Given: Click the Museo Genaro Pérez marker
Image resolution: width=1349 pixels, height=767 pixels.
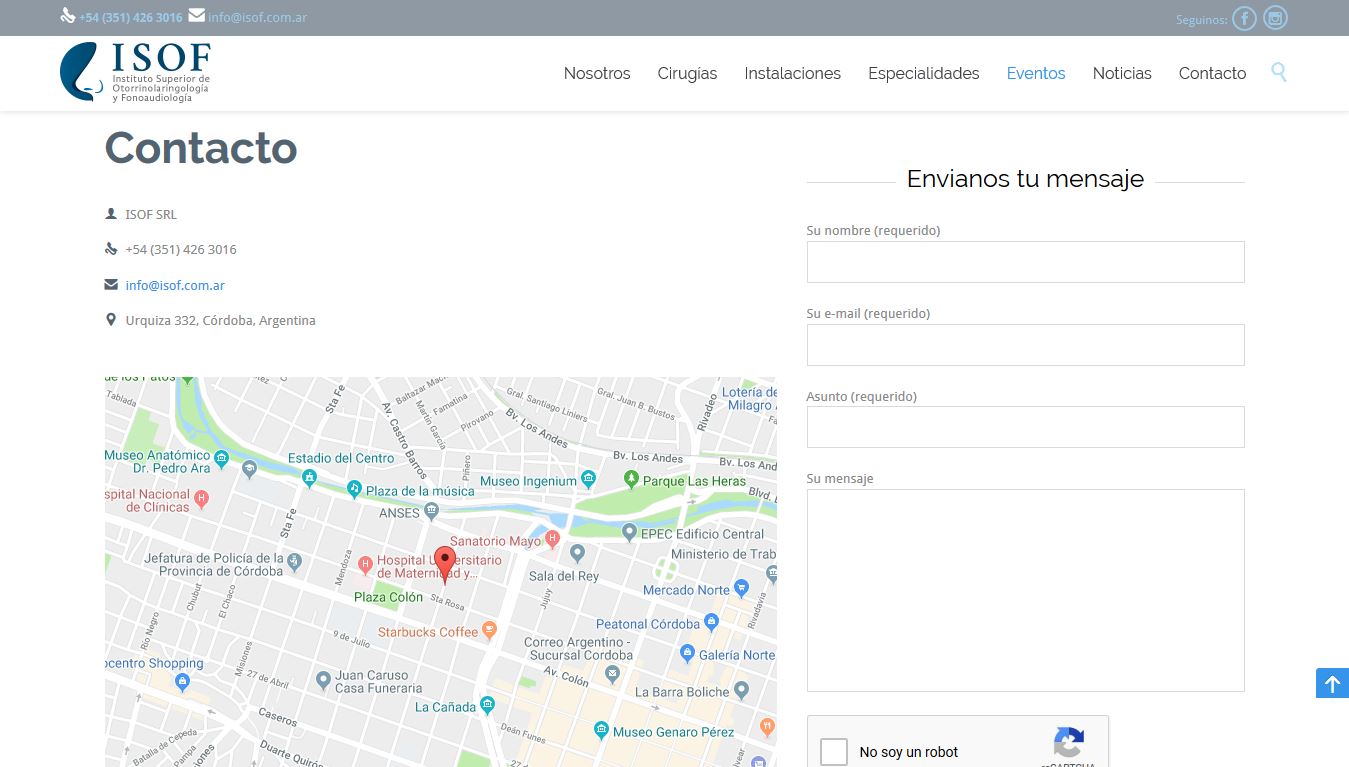Looking at the screenshot, I should tap(601, 731).
